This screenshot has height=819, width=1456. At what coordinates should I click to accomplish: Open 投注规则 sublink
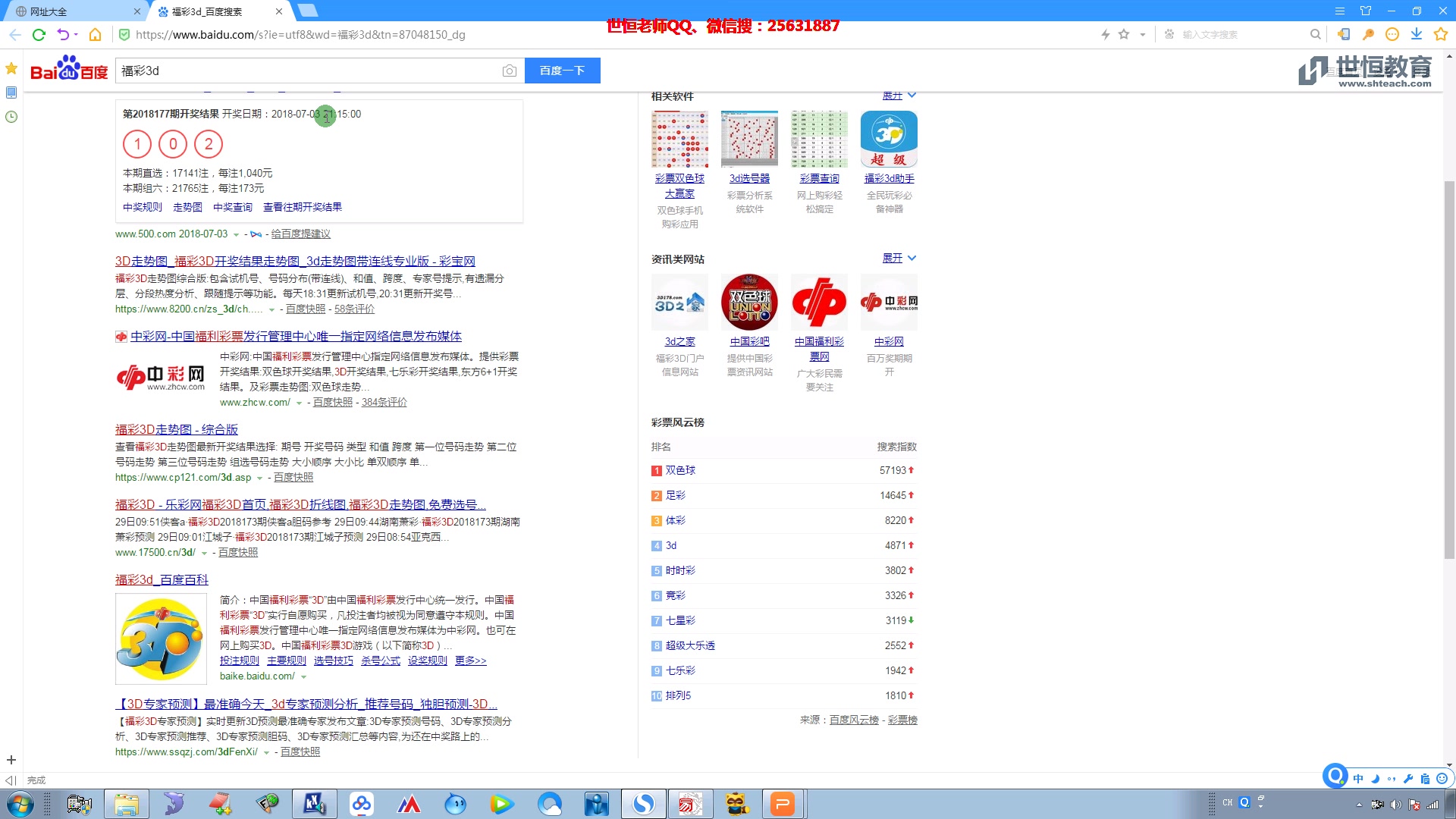point(240,661)
